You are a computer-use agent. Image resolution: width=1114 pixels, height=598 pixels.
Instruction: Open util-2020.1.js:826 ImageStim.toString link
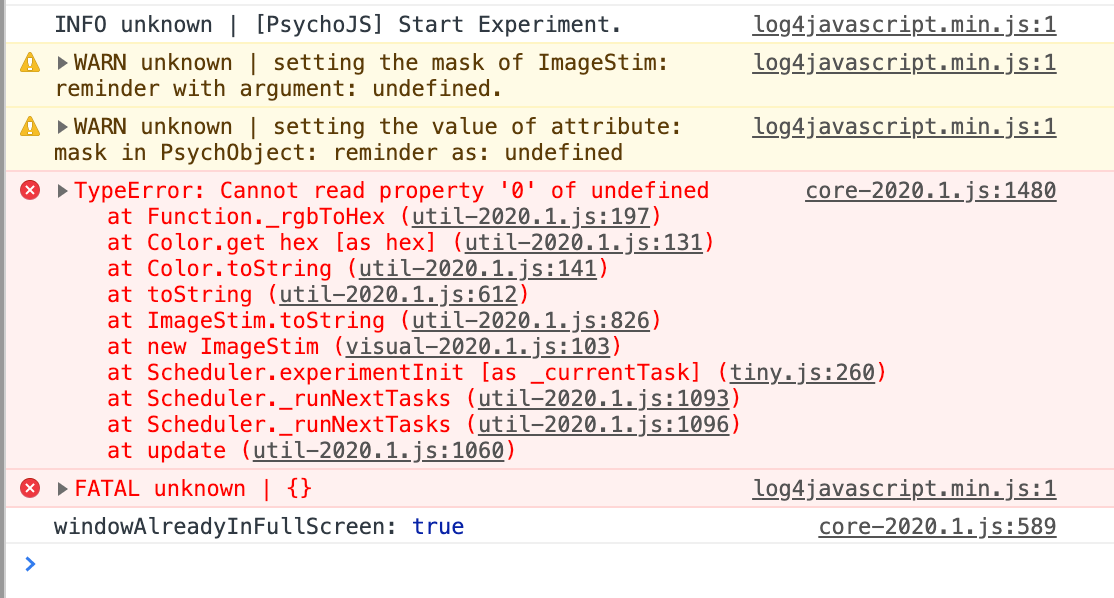(x=530, y=320)
